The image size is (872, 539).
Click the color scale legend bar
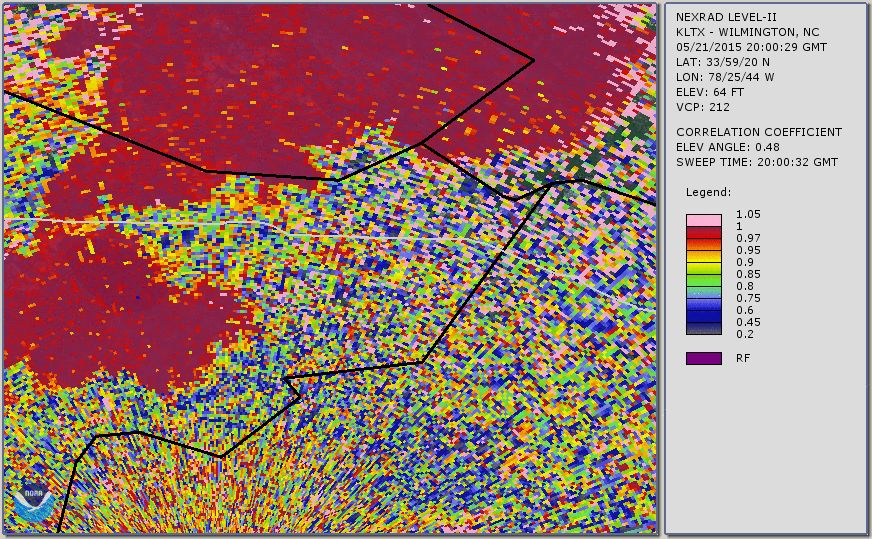[703, 275]
